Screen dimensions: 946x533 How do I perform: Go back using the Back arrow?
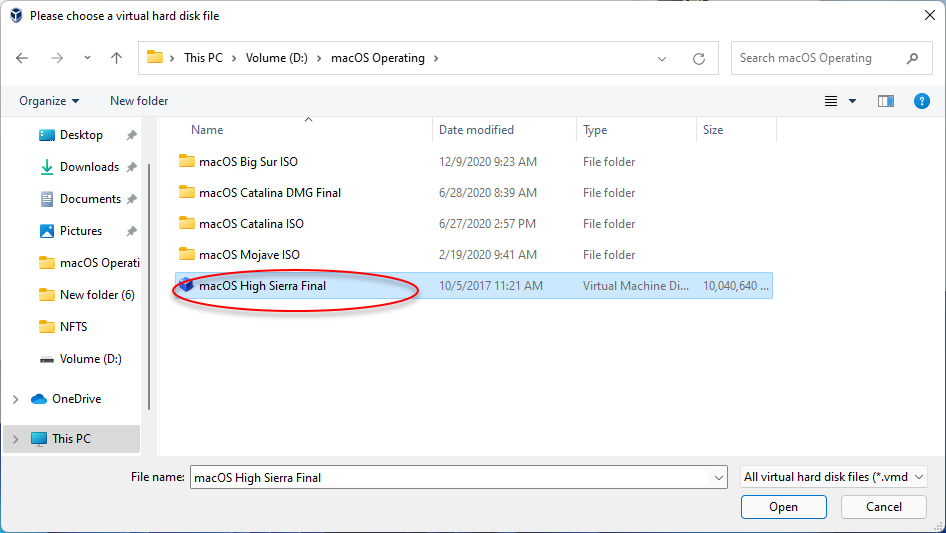[x=22, y=58]
